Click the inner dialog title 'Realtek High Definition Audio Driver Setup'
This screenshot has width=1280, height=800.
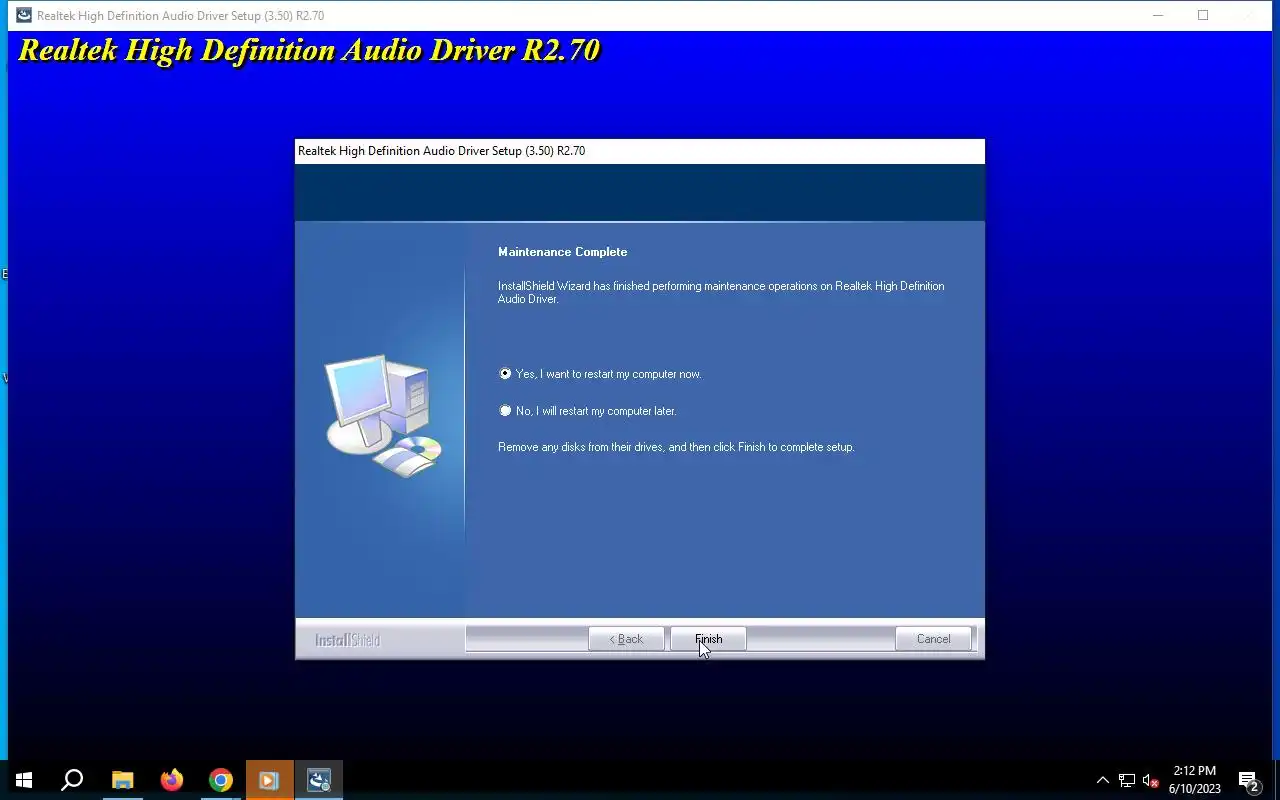point(441,151)
